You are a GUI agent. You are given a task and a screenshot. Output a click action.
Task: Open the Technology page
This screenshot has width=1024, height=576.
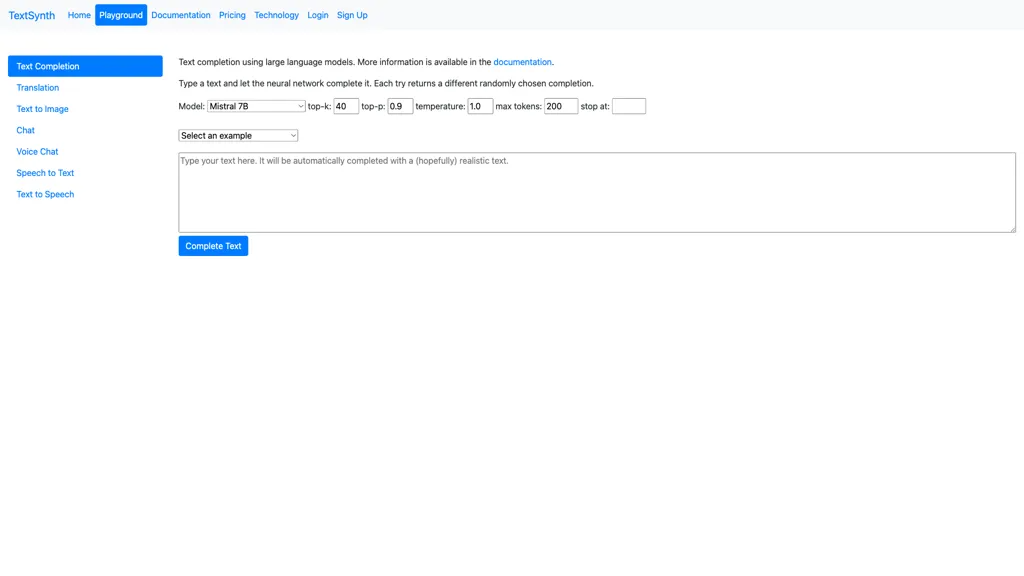pyautogui.click(x=276, y=15)
